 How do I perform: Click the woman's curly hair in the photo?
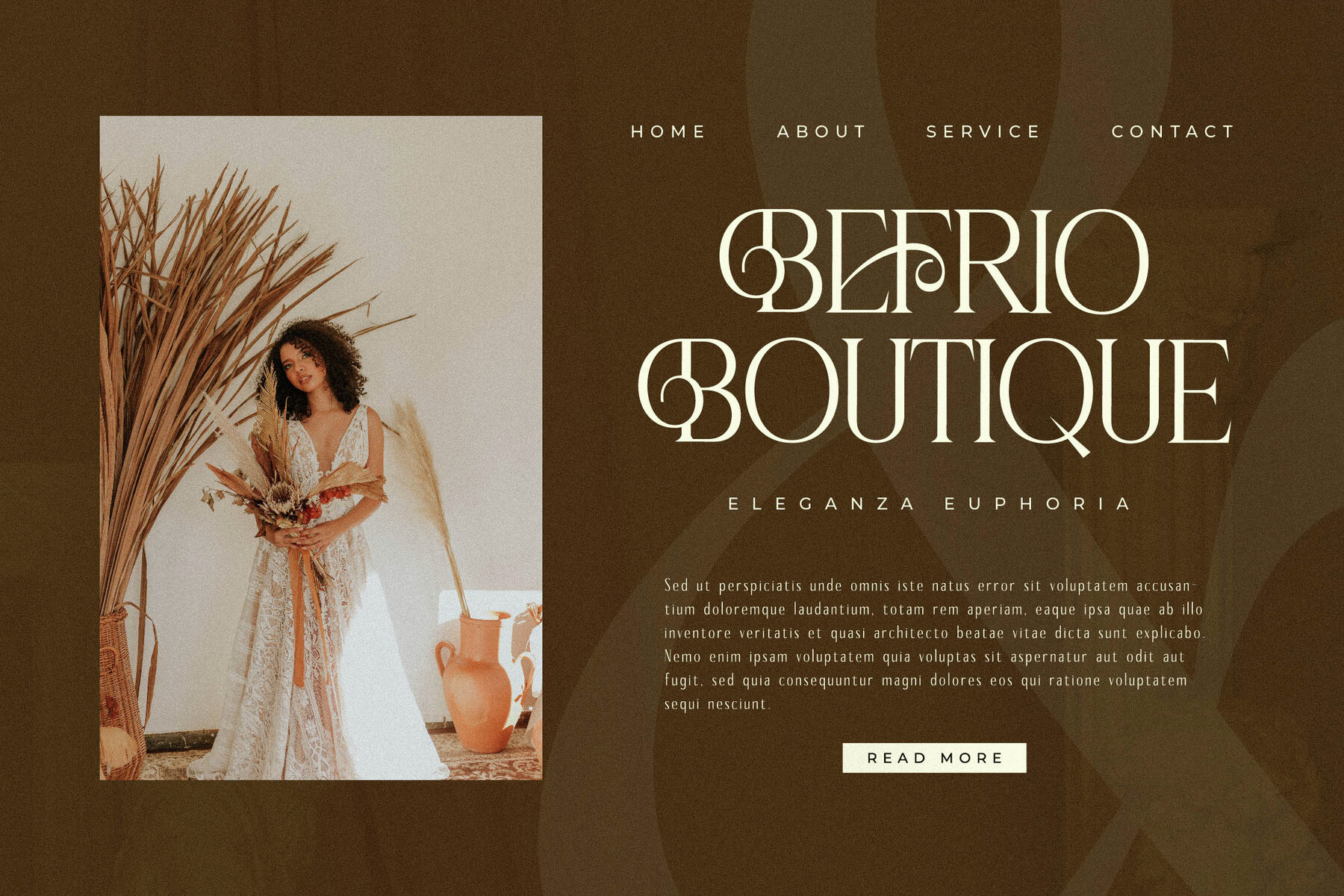point(314,366)
